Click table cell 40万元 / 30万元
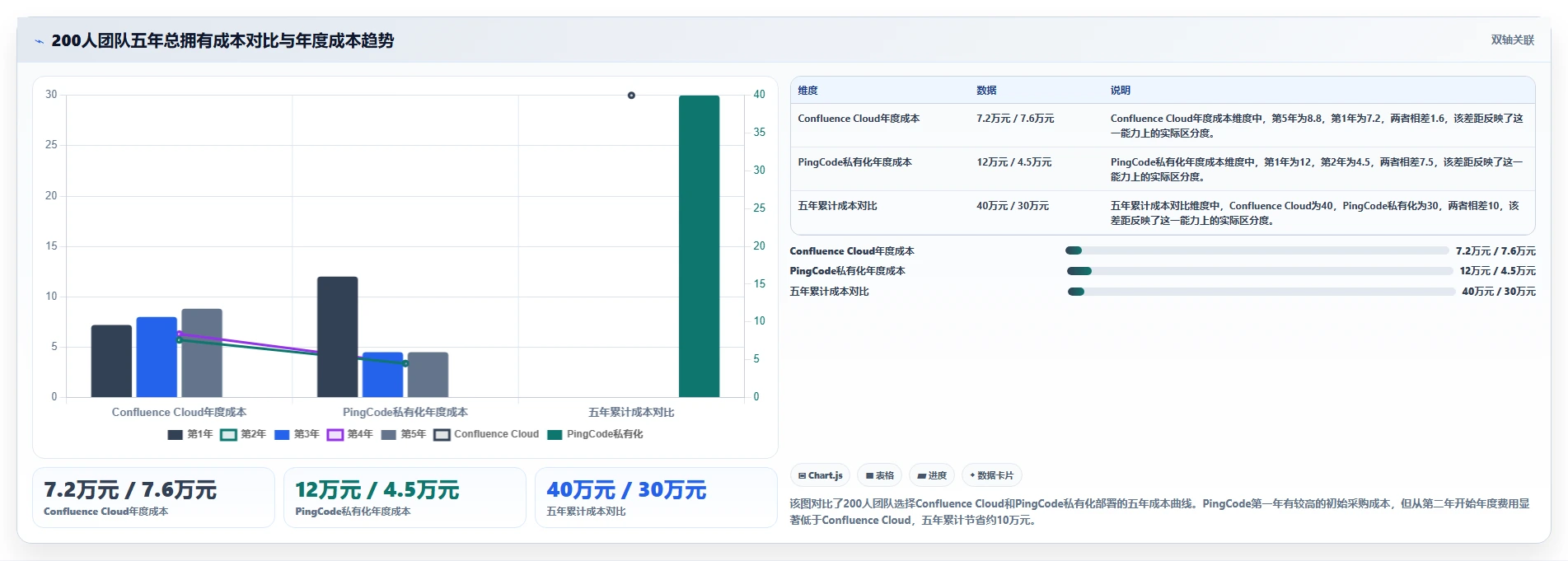1568x561 pixels. [x=1013, y=206]
